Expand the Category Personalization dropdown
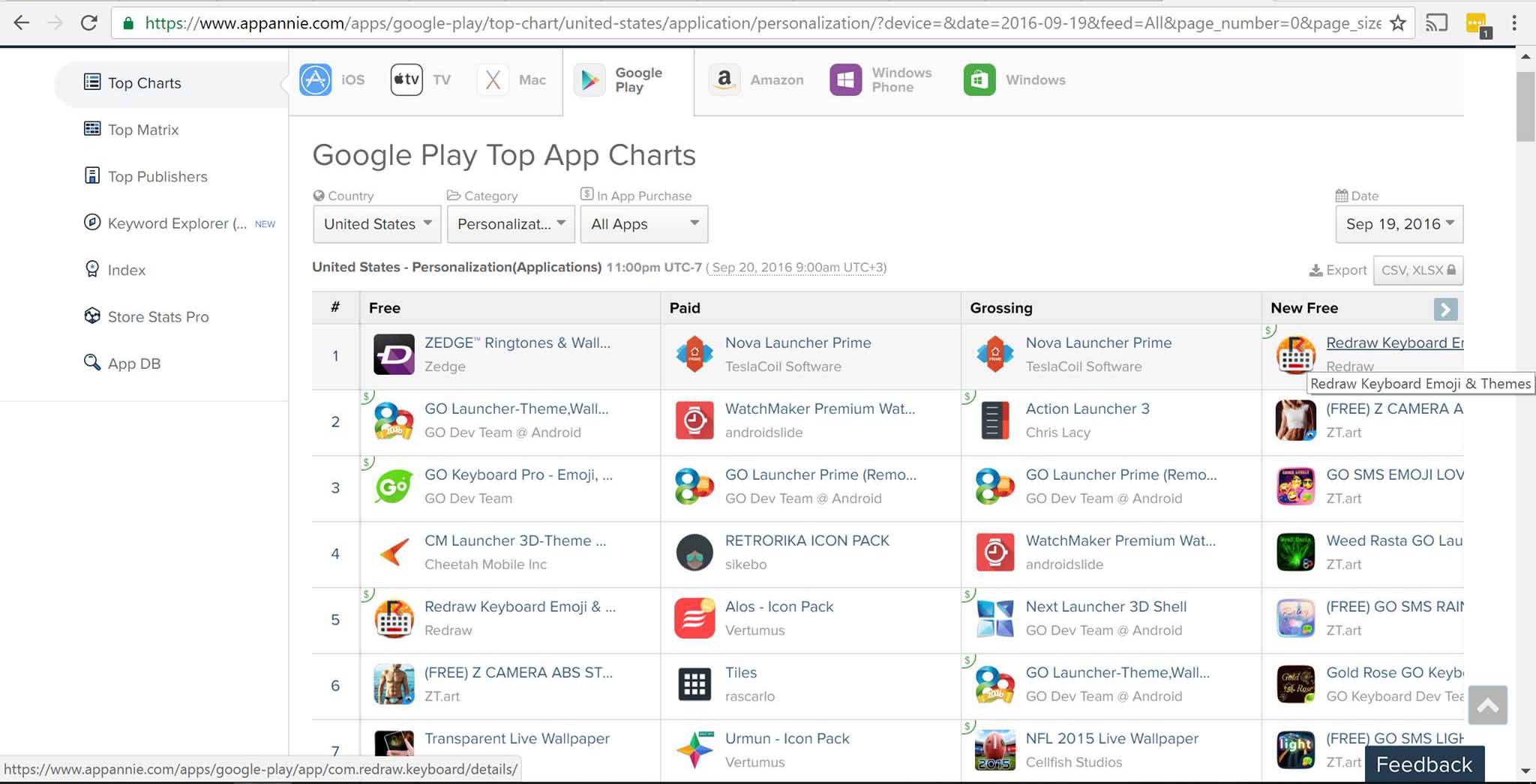 click(511, 224)
